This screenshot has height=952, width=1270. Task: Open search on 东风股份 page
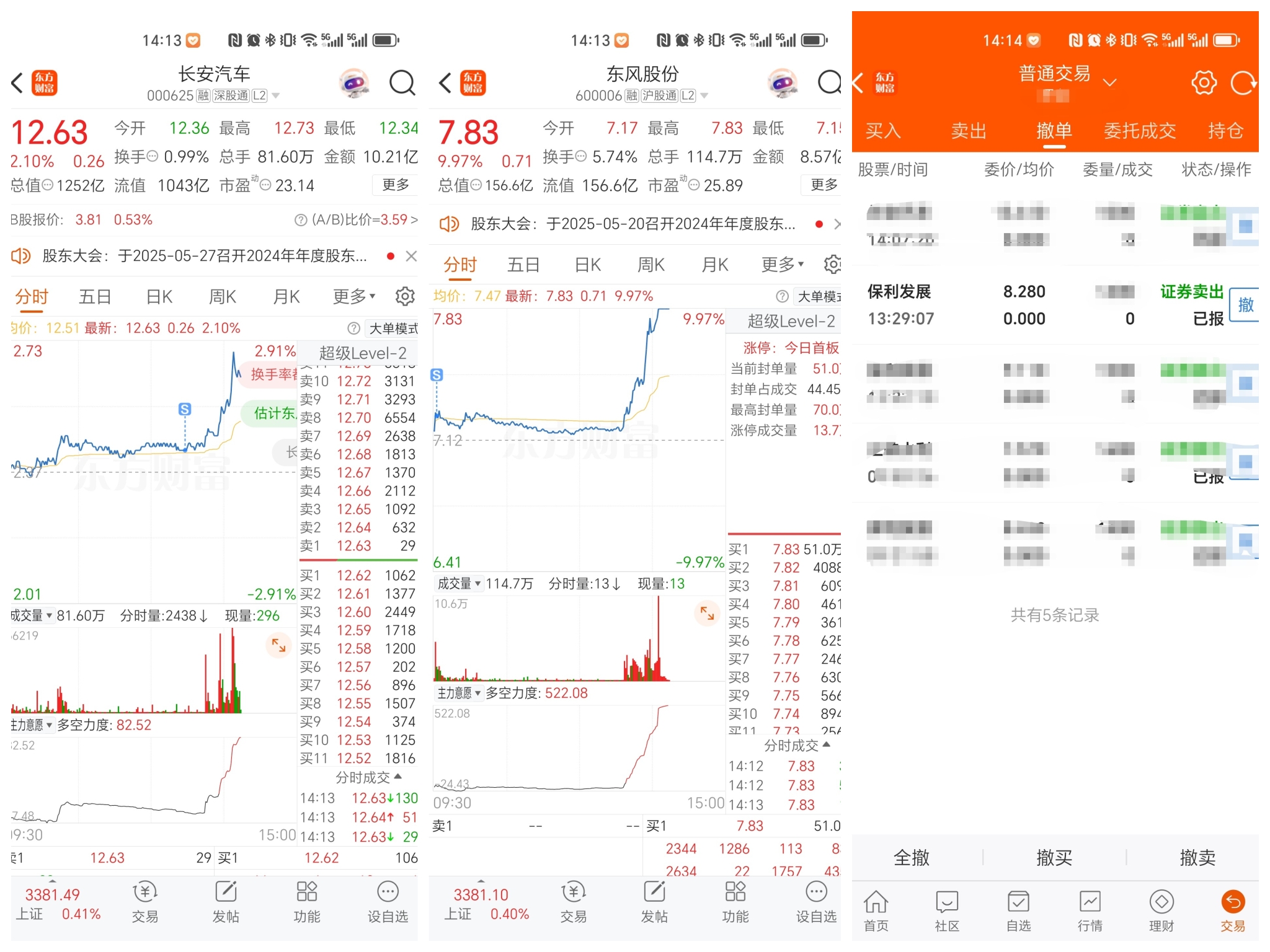[830, 82]
